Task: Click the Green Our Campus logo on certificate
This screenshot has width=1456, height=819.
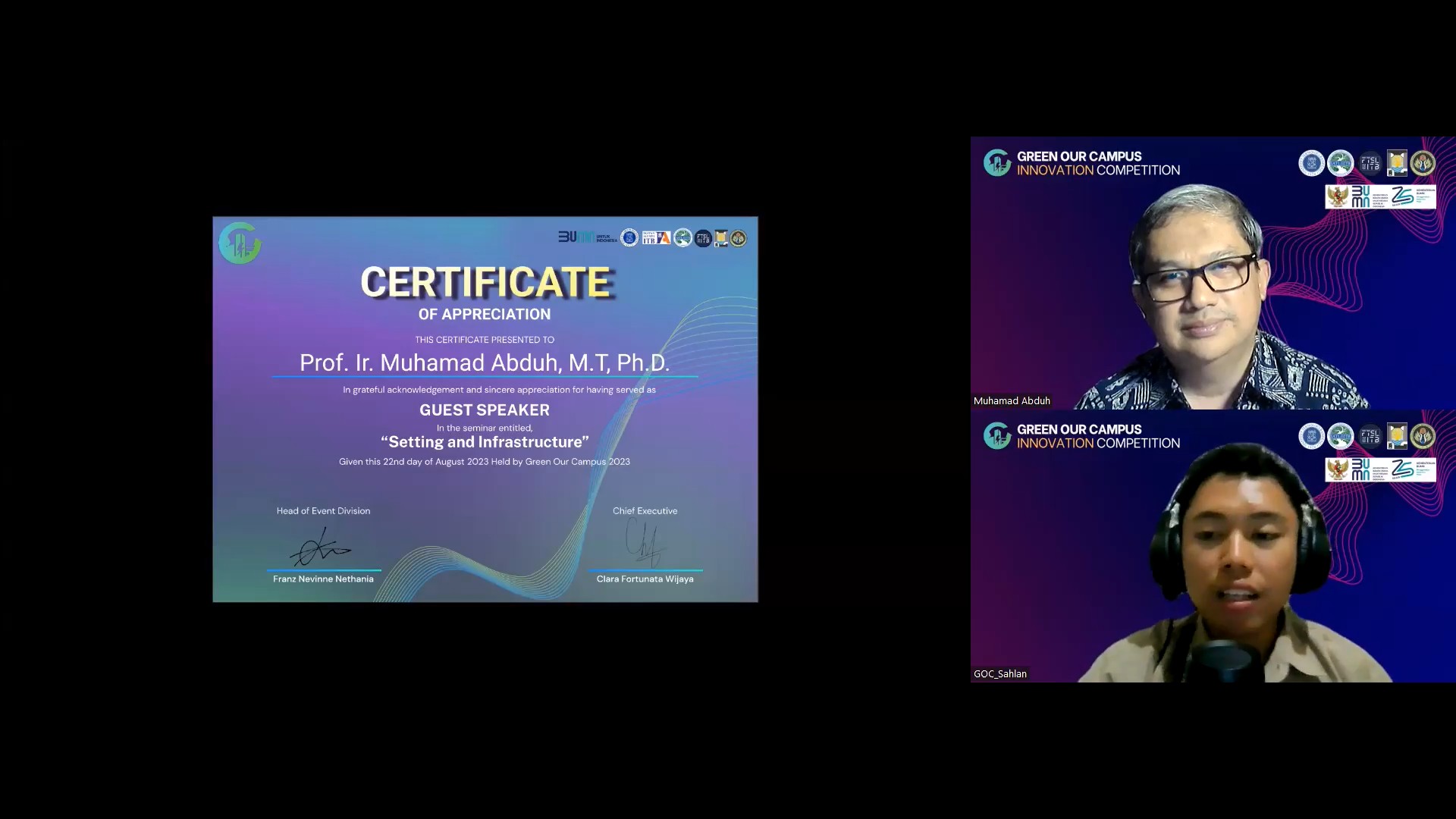Action: 240,243
